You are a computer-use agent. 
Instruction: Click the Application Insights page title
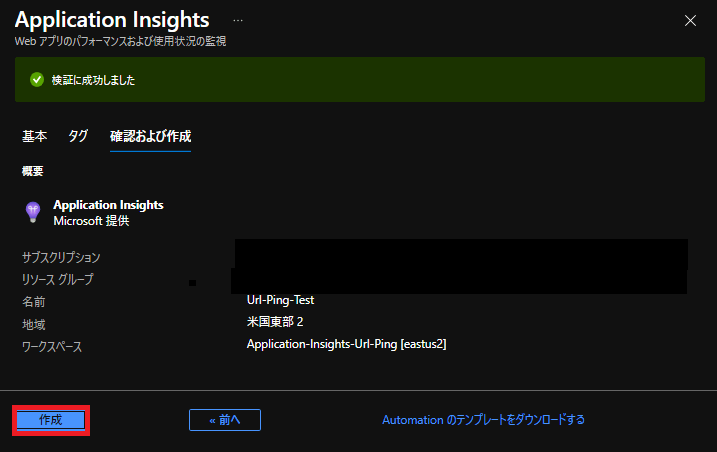[x=112, y=20]
